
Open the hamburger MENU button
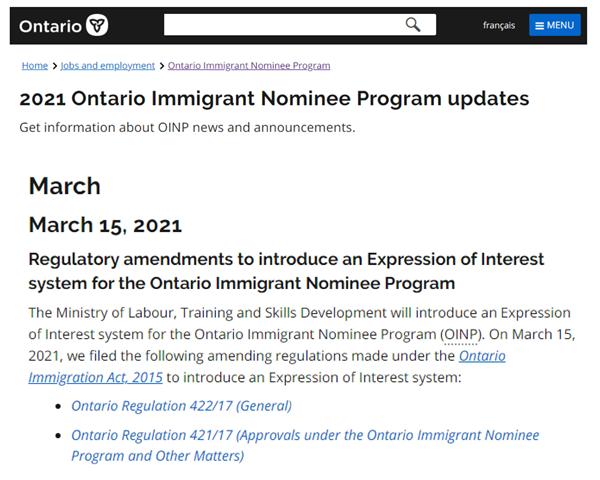pyautogui.click(x=554, y=25)
